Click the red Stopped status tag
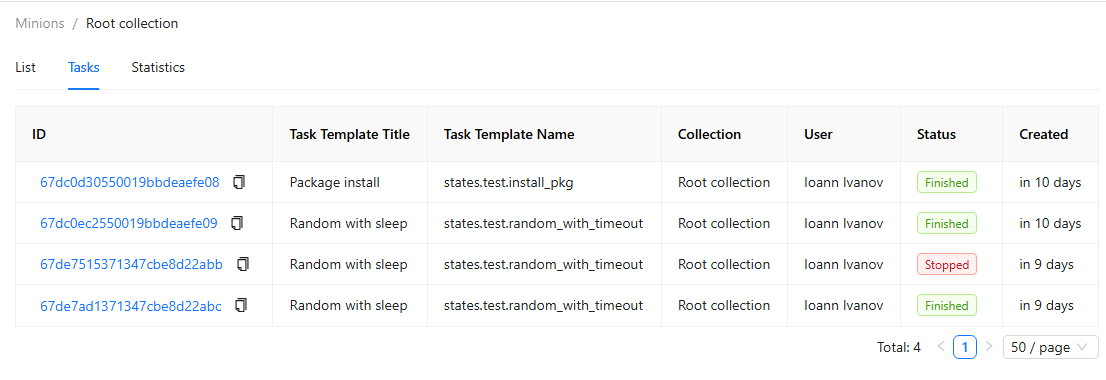Image resolution: width=1106 pixels, height=380 pixels. pyautogui.click(x=947, y=264)
